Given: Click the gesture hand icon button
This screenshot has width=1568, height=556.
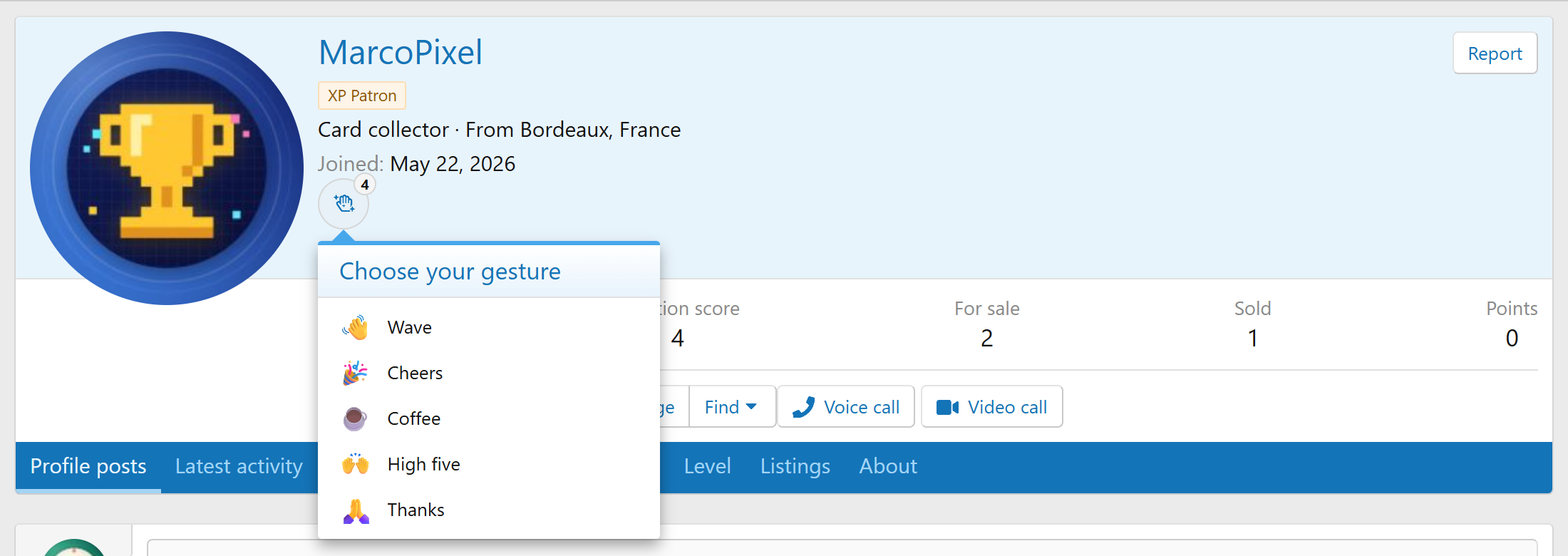Looking at the screenshot, I should (x=344, y=204).
